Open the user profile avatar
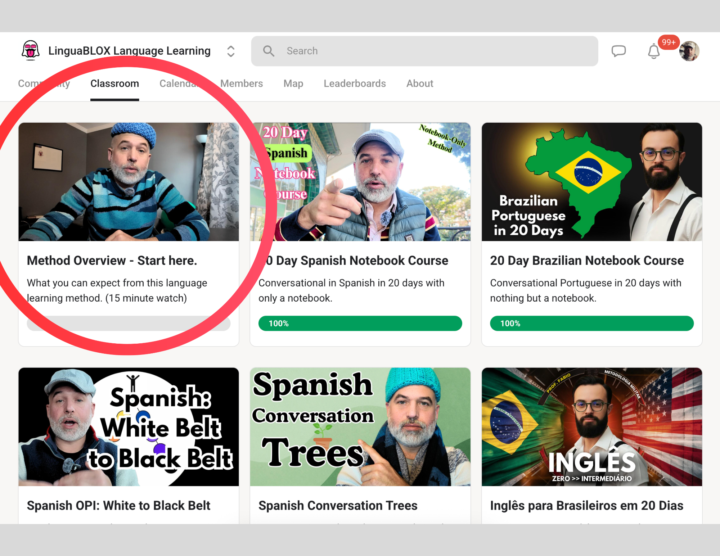720x556 pixels. (689, 51)
